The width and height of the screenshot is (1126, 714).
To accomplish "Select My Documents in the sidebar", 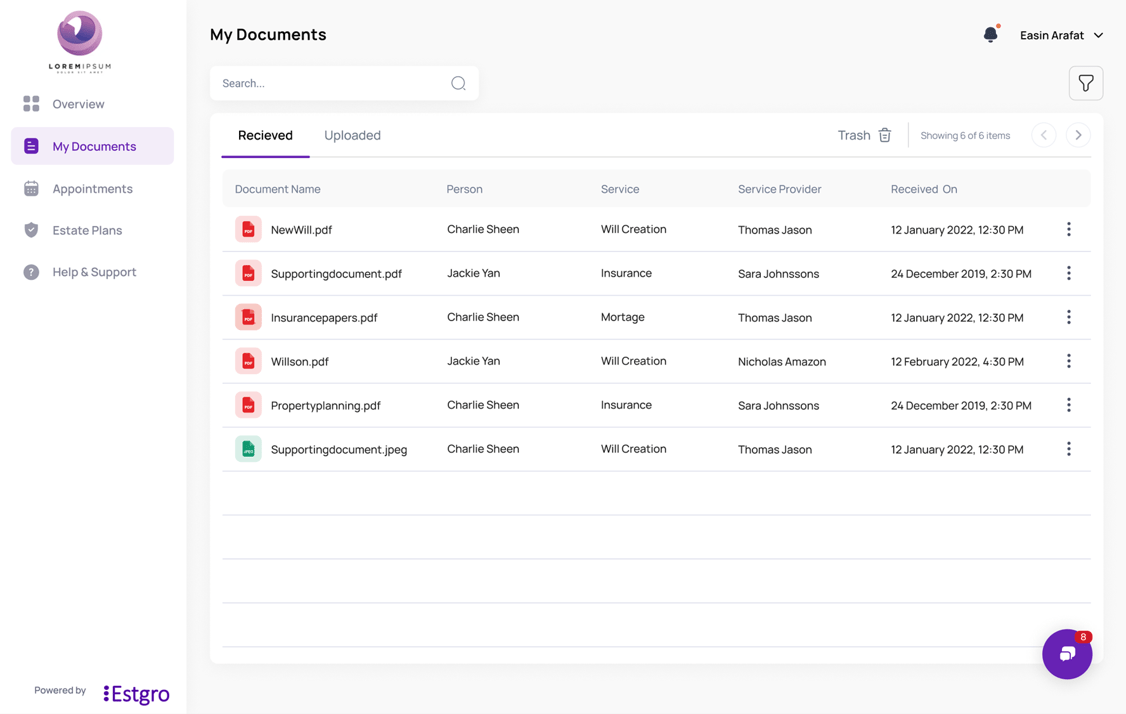I will [x=93, y=147].
